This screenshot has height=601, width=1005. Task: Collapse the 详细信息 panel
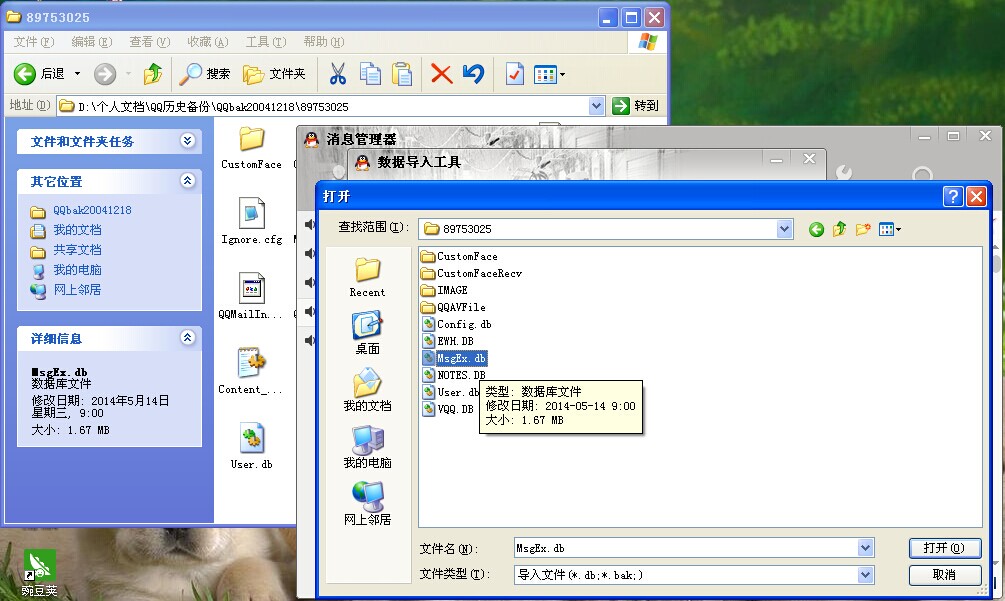(x=187, y=338)
